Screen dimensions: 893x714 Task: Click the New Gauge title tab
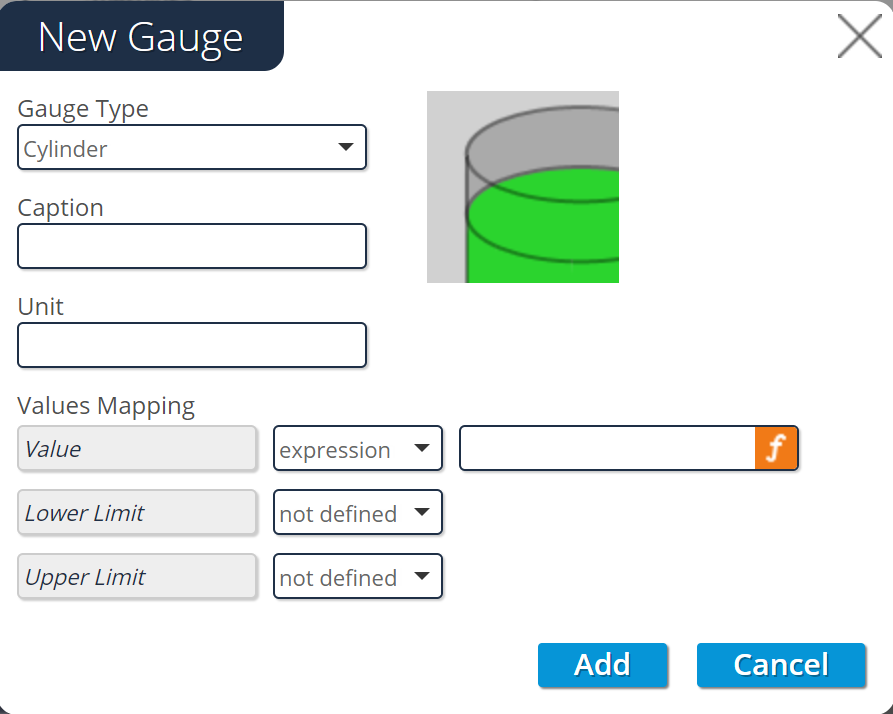pyautogui.click(x=141, y=37)
